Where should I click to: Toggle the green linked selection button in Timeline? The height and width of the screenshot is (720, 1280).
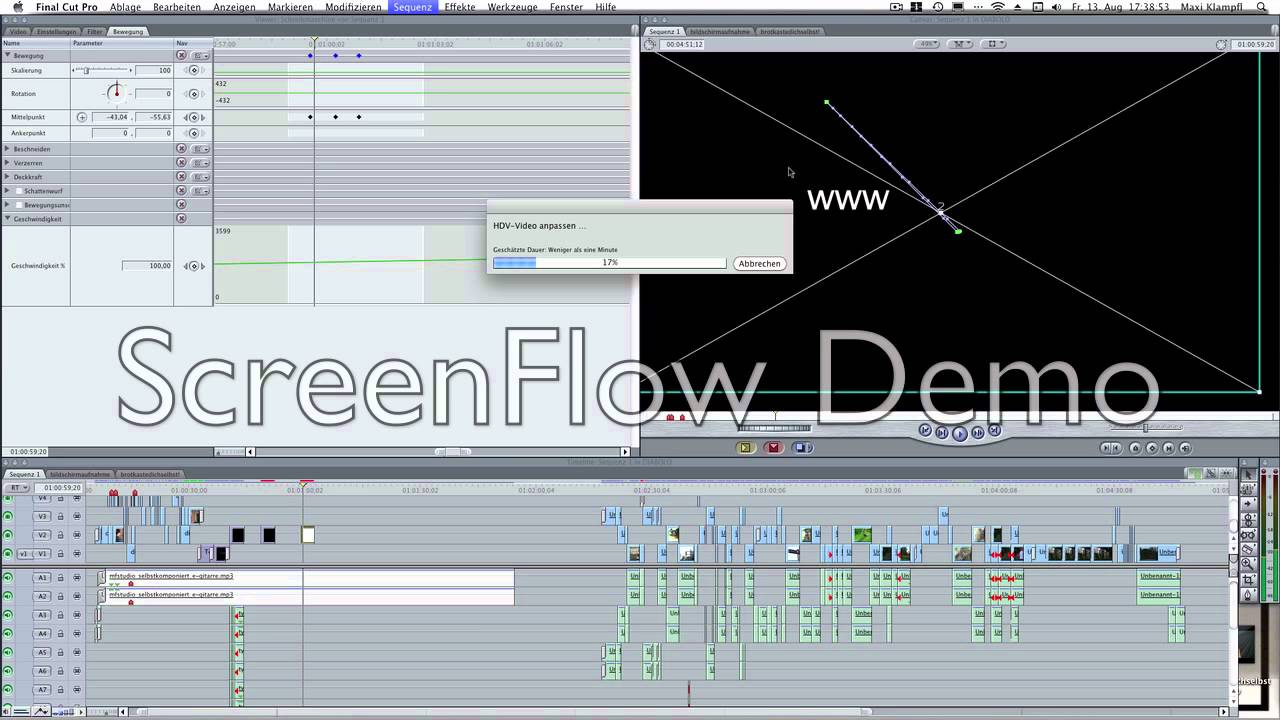(1193, 474)
